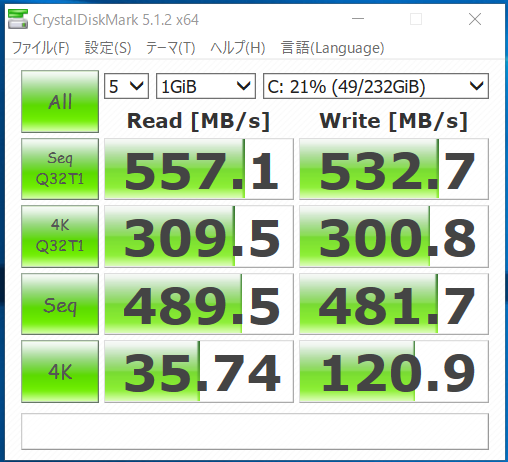Start the 4K Q32T1 test

click(x=60, y=236)
